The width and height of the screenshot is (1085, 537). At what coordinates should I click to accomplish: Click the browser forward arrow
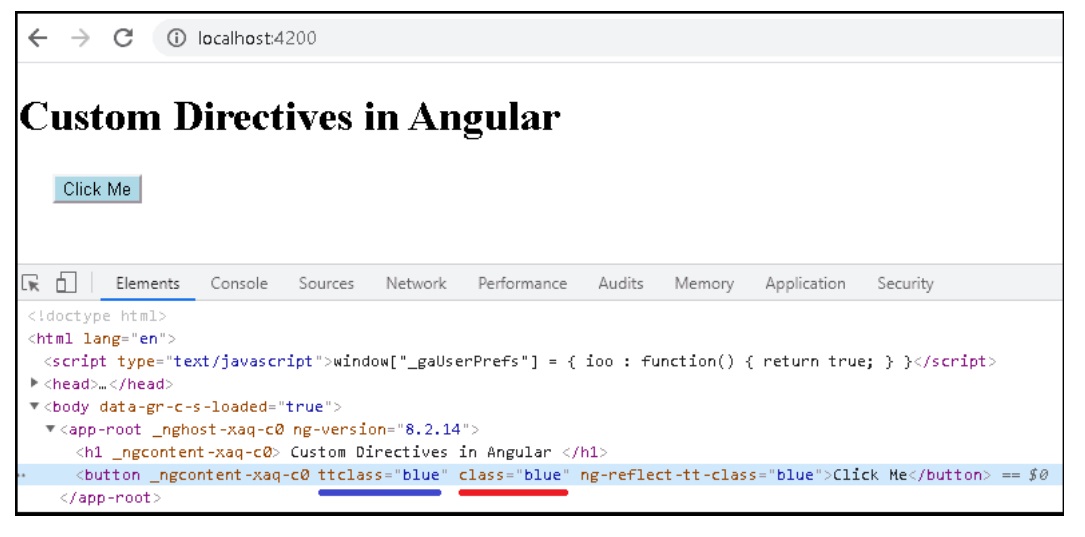81,39
